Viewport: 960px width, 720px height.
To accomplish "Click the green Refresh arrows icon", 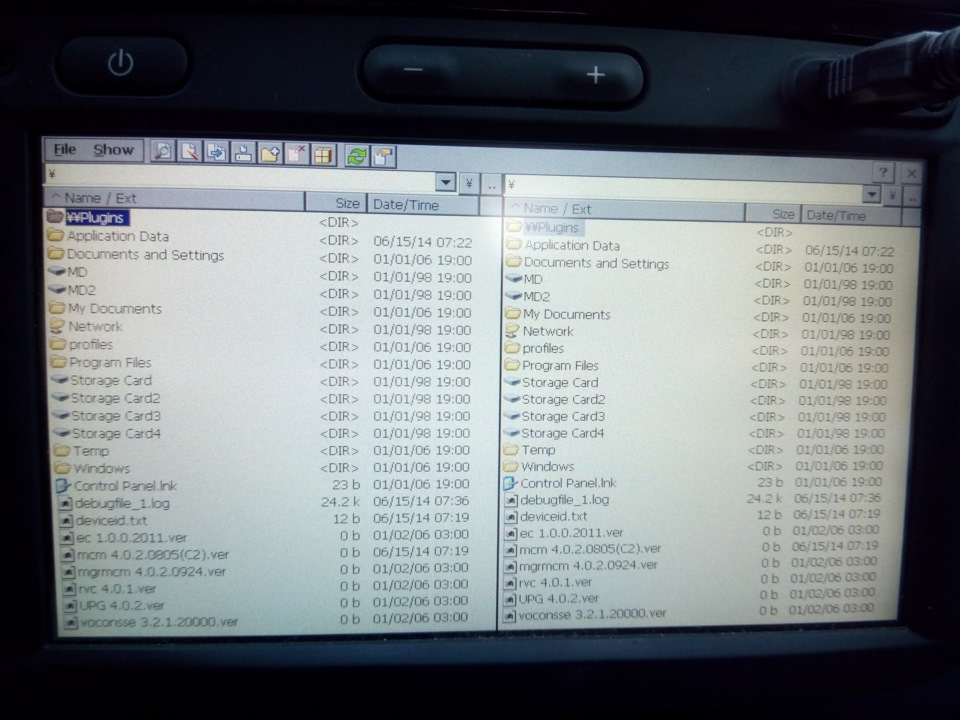I will point(356,156).
